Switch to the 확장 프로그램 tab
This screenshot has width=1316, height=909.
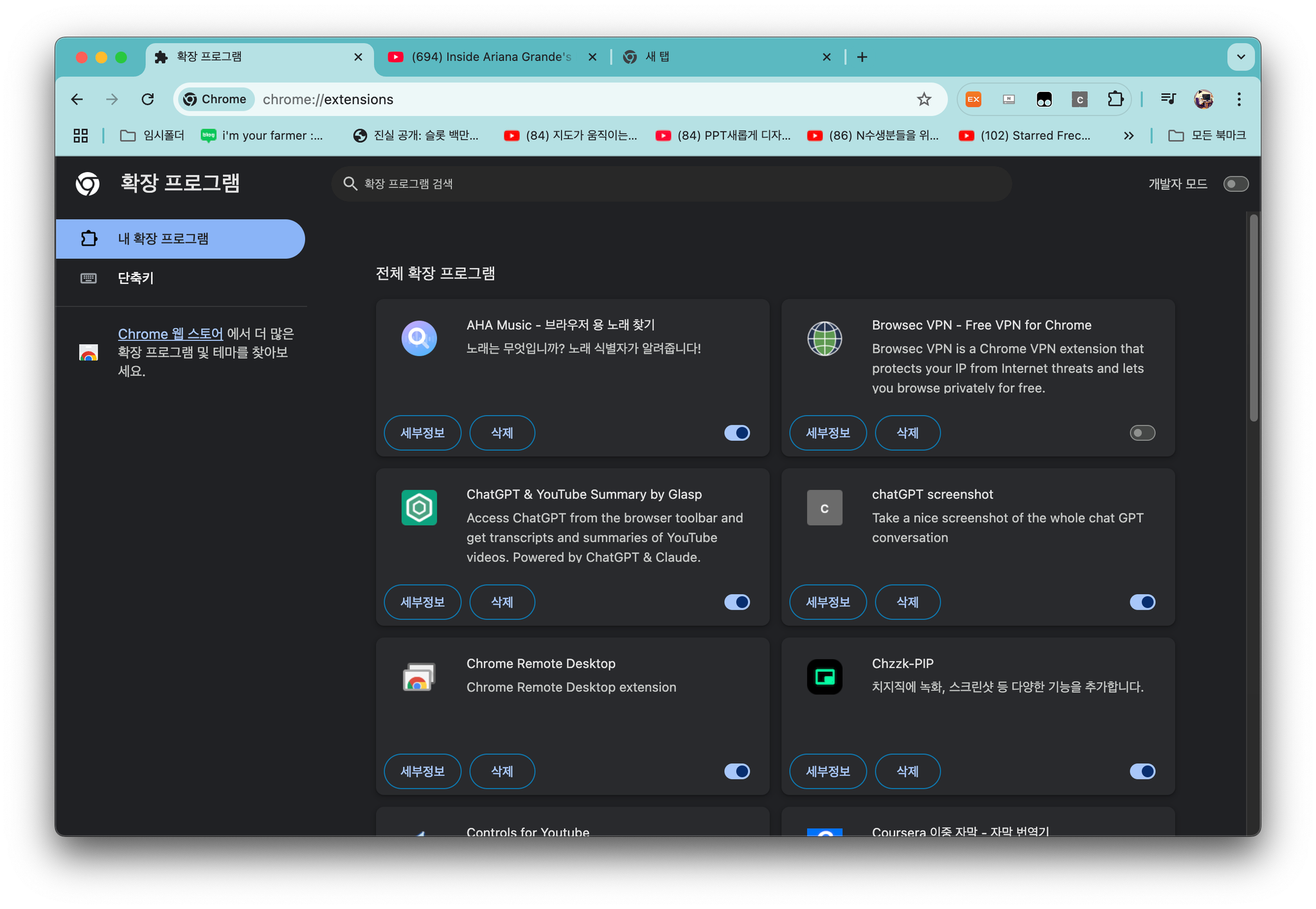[260, 57]
